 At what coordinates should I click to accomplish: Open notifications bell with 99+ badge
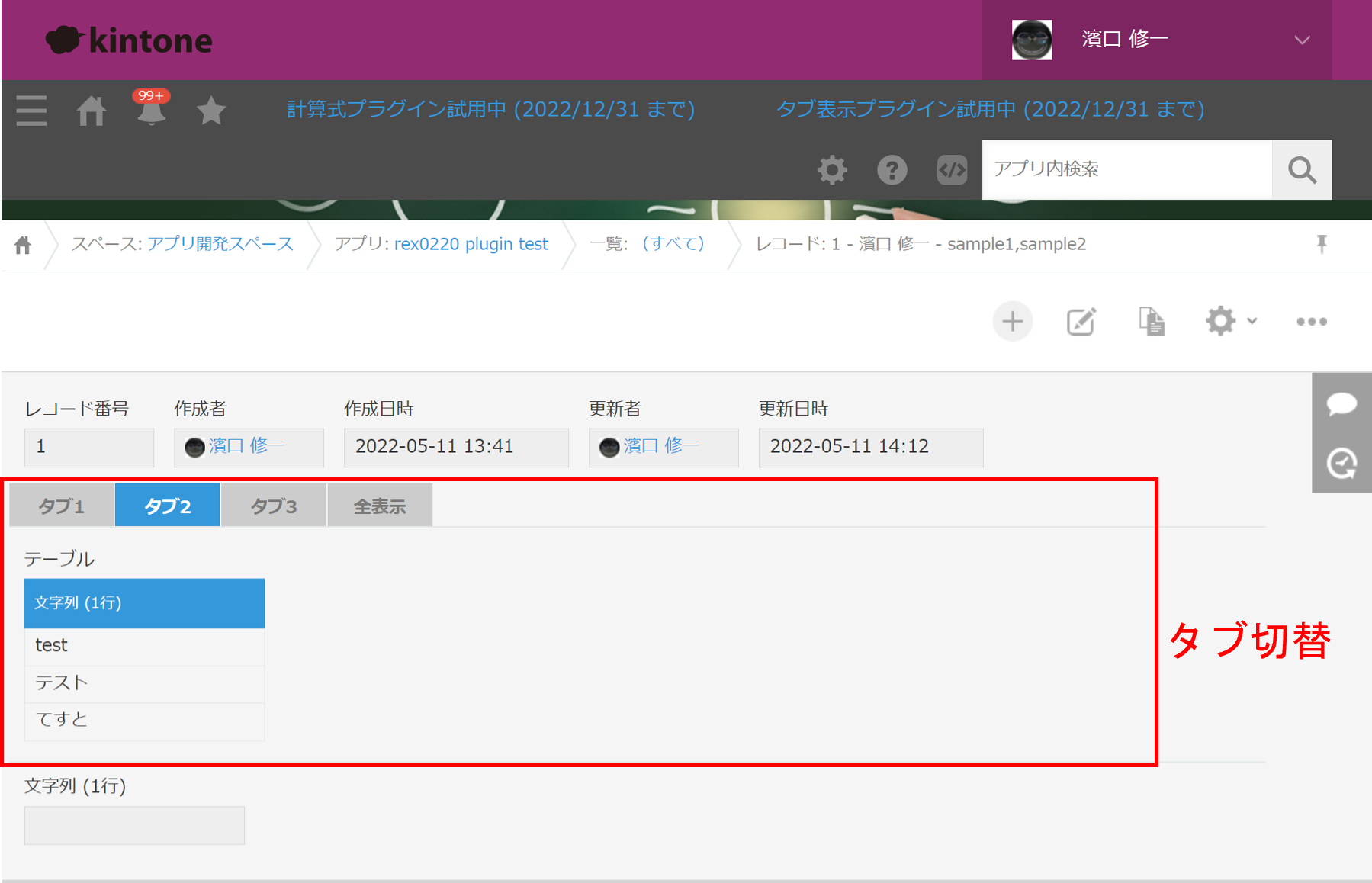pos(151,108)
